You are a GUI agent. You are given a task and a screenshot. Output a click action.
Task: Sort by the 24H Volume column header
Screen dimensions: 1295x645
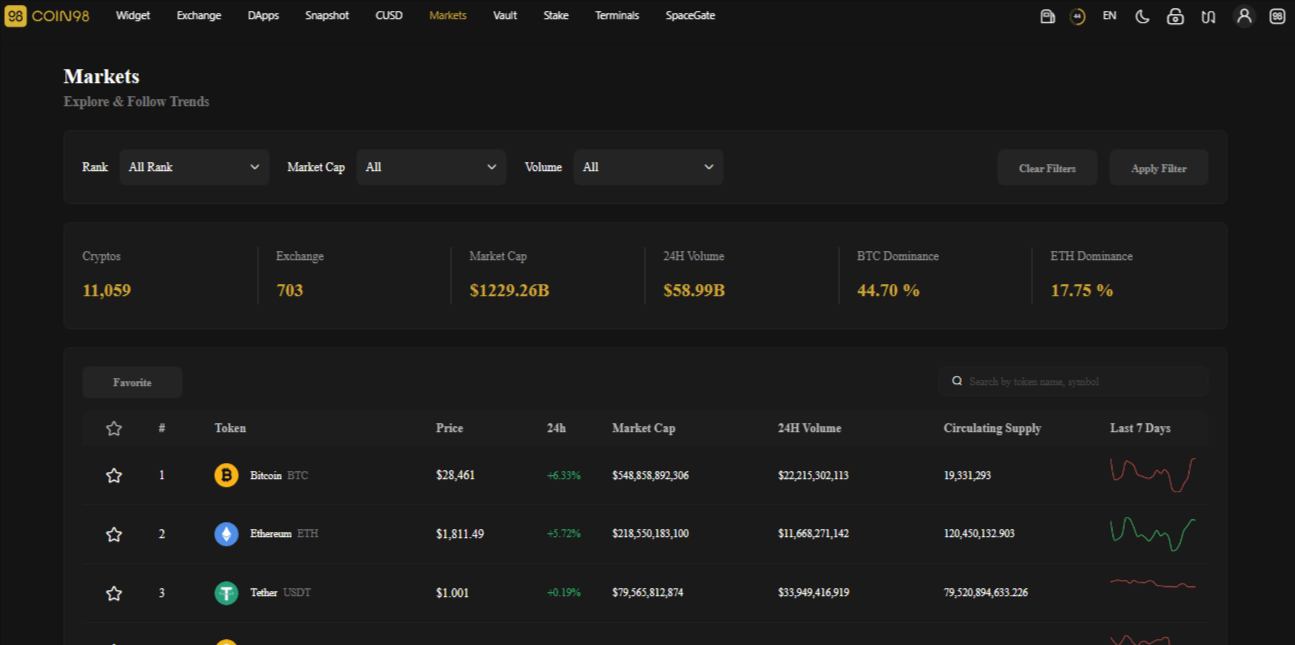coord(810,428)
